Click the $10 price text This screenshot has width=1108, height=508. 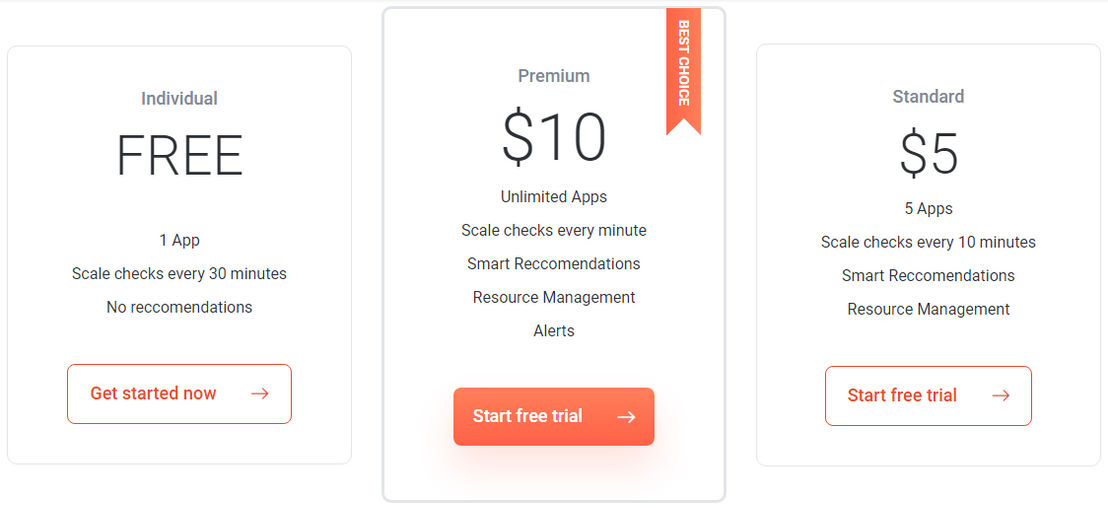coord(554,137)
